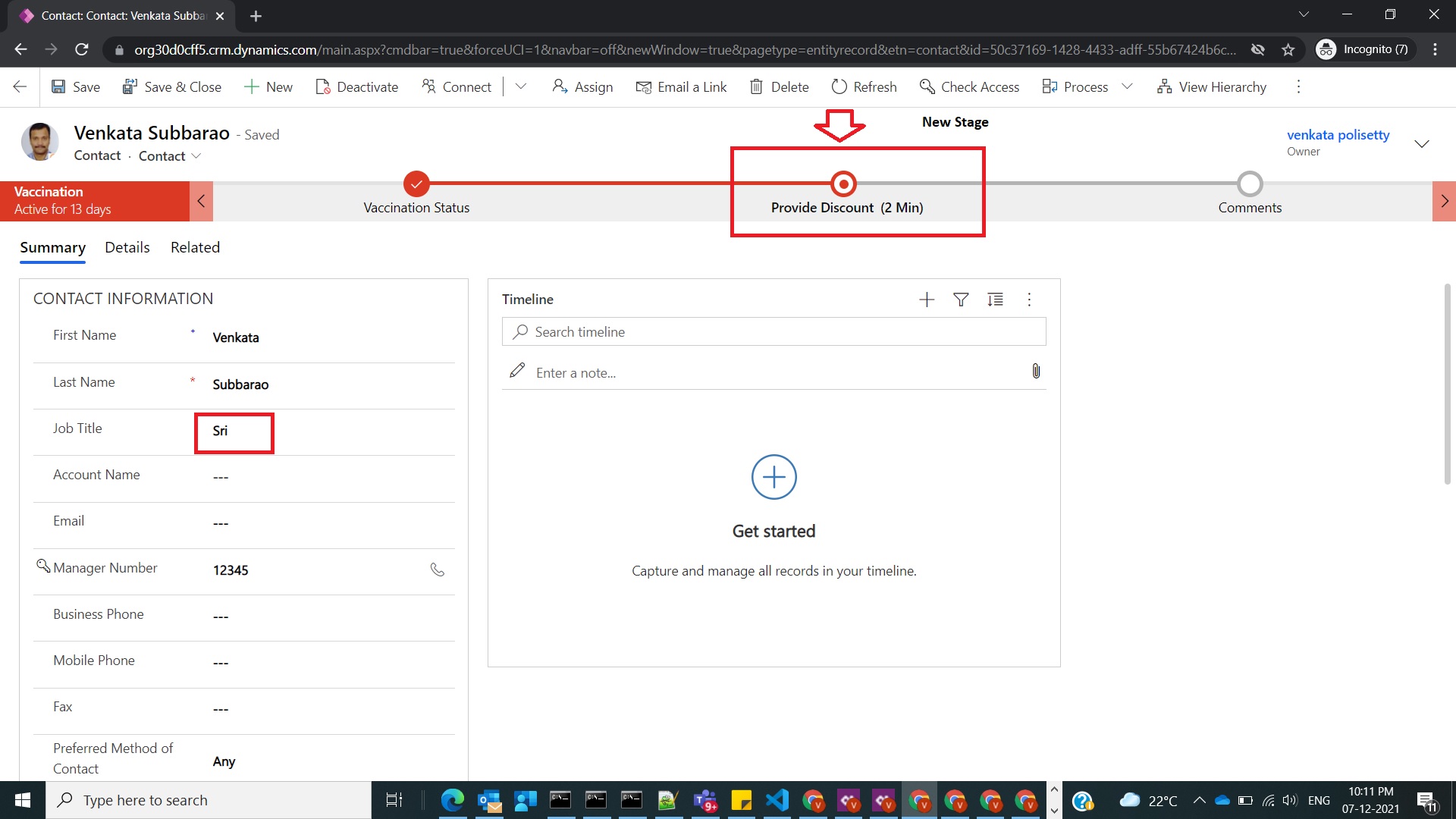Viewport: 1456px width, 819px height.
Task: Run Check Access for this record
Action: tap(969, 86)
